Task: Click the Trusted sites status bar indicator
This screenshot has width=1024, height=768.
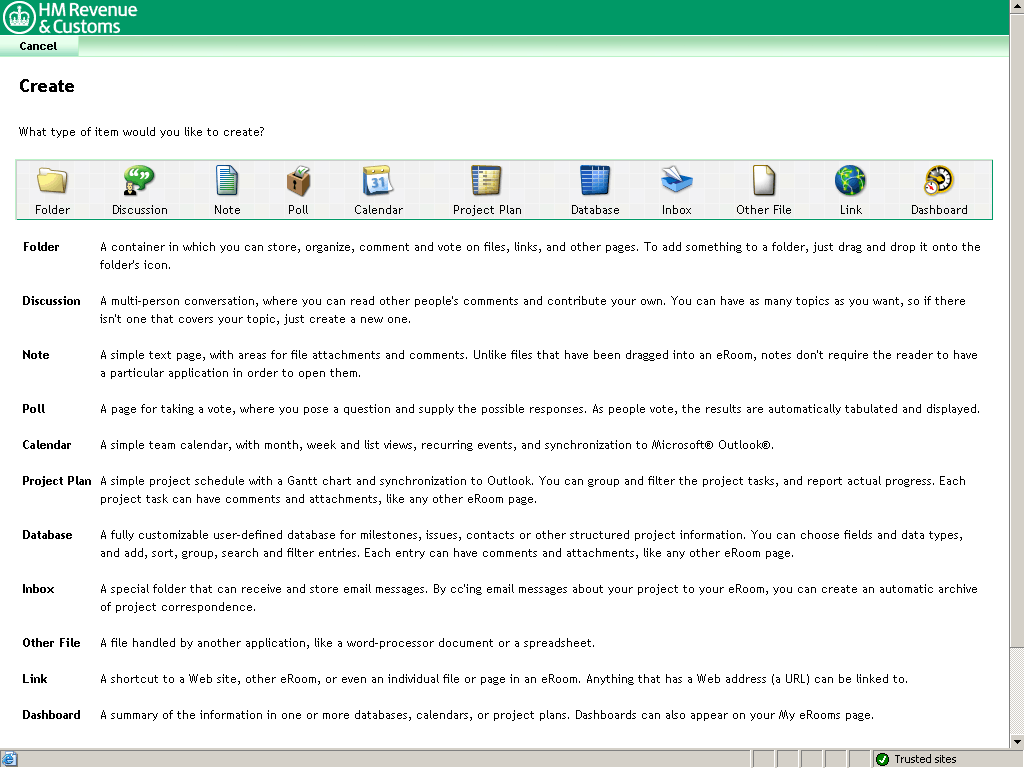Action: tap(916, 759)
